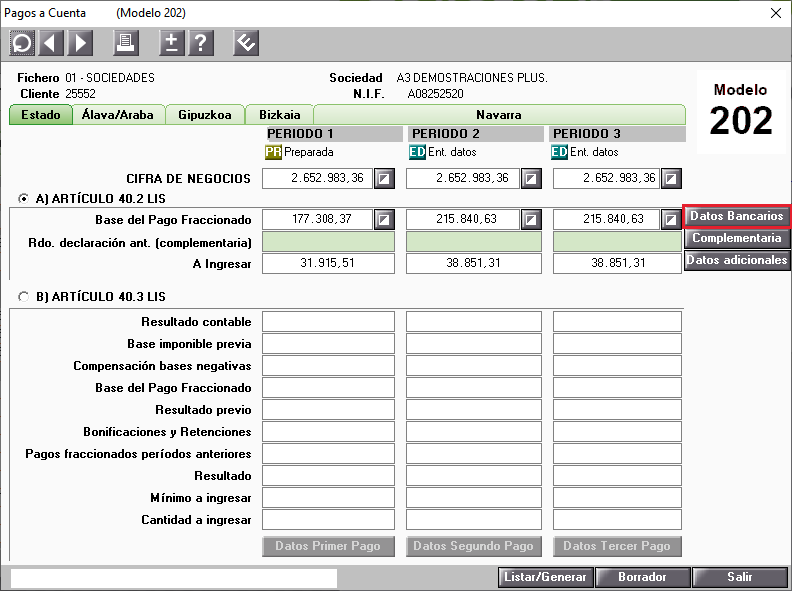Open detail for Periodo 2 Base del Pago Fraccionado
792x591 pixels.
point(531,219)
